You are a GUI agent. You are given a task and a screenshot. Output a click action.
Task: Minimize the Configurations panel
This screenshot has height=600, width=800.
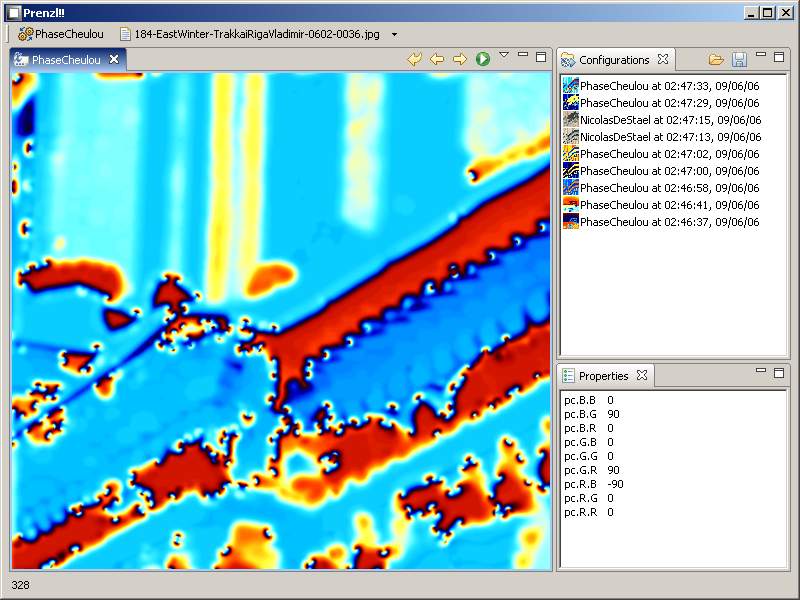click(x=761, y=56)
